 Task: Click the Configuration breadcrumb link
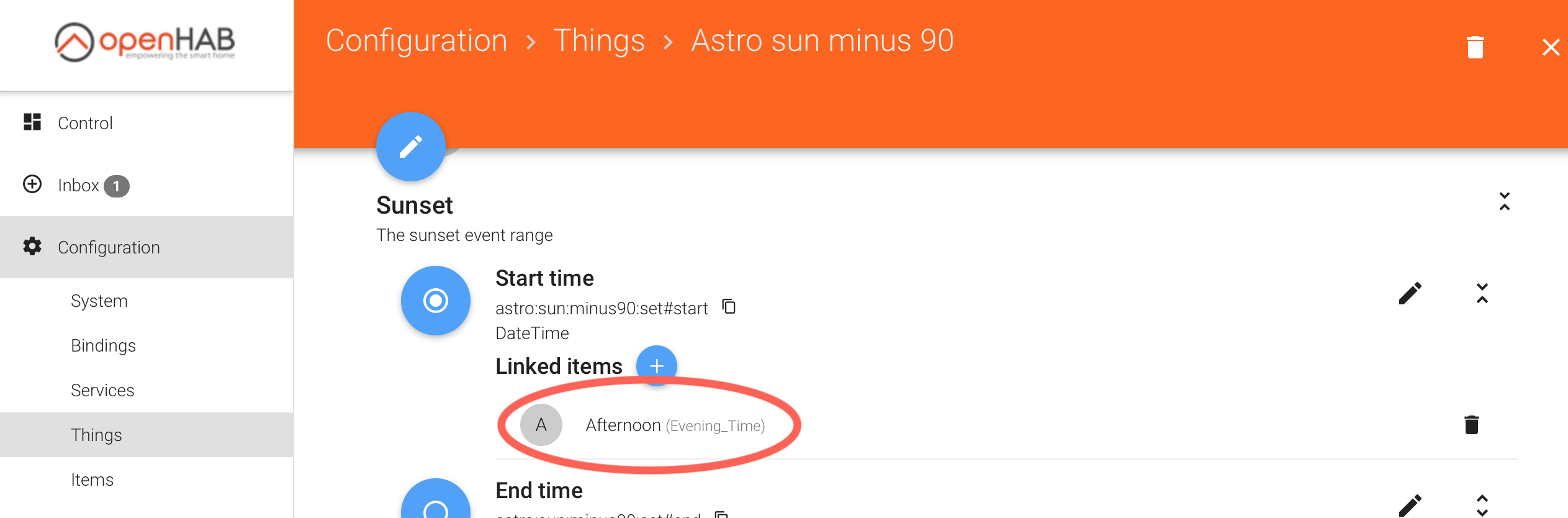tap(417, 41)
